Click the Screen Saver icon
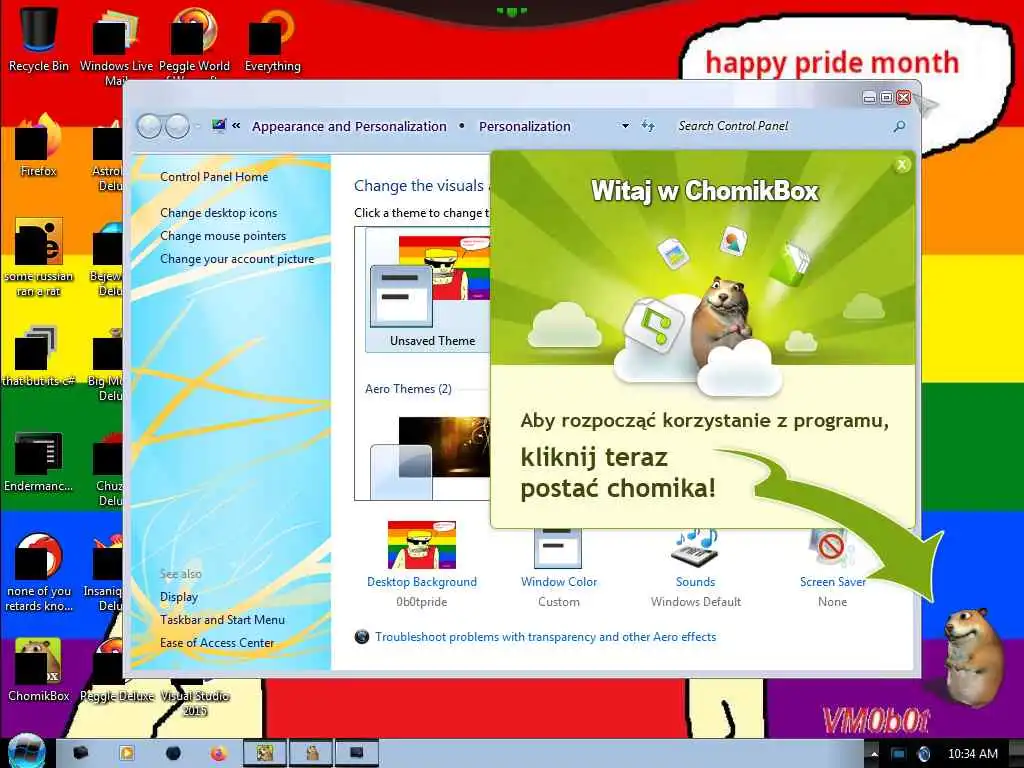 click(x=832, y=547)
